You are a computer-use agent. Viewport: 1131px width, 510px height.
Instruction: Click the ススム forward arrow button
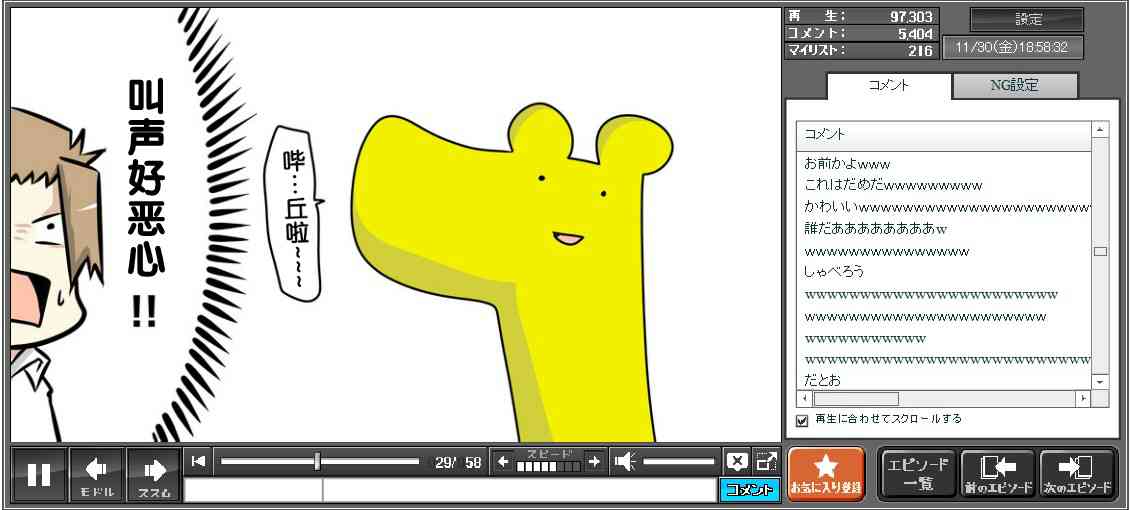(x=154, y=474)
